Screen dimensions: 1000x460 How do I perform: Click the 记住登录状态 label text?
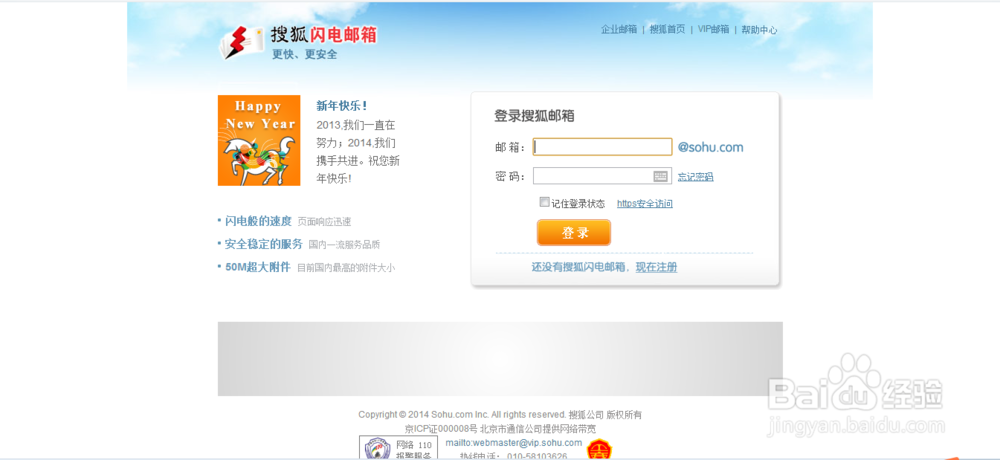(578, 204)
